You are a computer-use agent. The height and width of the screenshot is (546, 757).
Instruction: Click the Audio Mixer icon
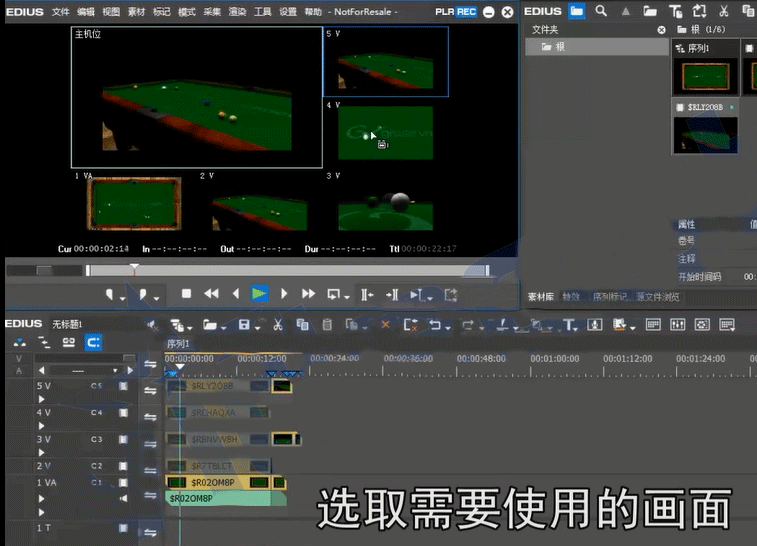677,324
